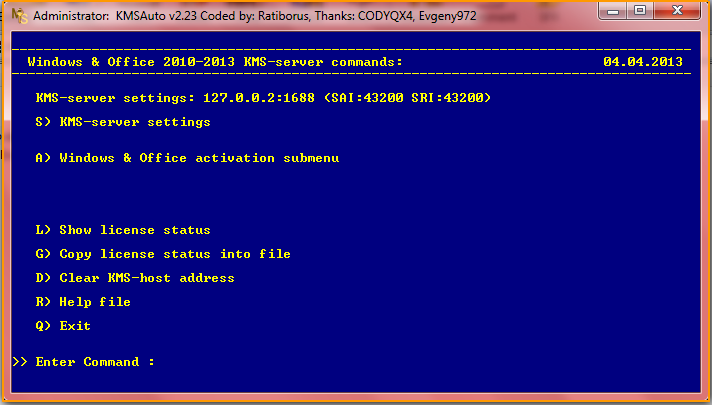Click the 'Windows & Office 2010-2013 KMS-server commands' header
The width and height of the screenshot is (712, 405).
(215, 62)
